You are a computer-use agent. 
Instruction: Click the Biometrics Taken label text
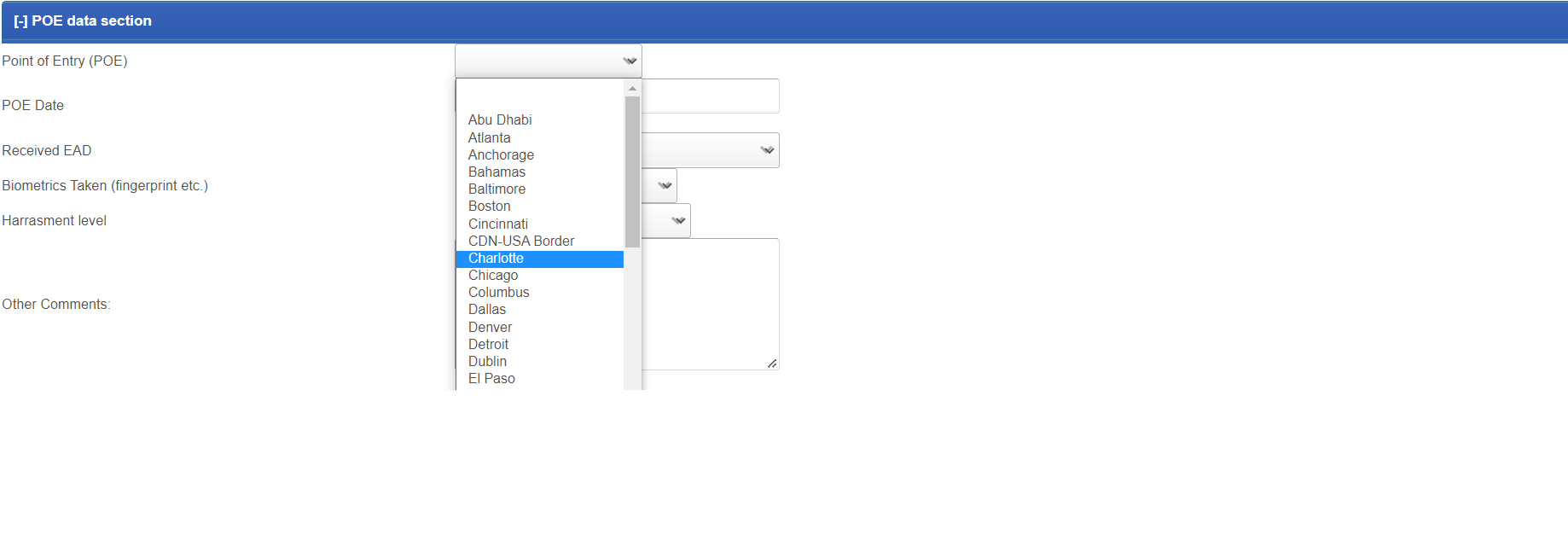105,185
